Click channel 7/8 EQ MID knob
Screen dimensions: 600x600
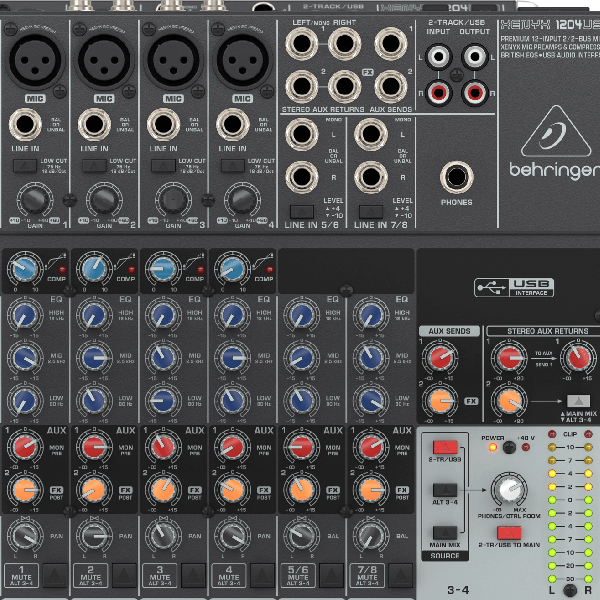coord(371,358)
